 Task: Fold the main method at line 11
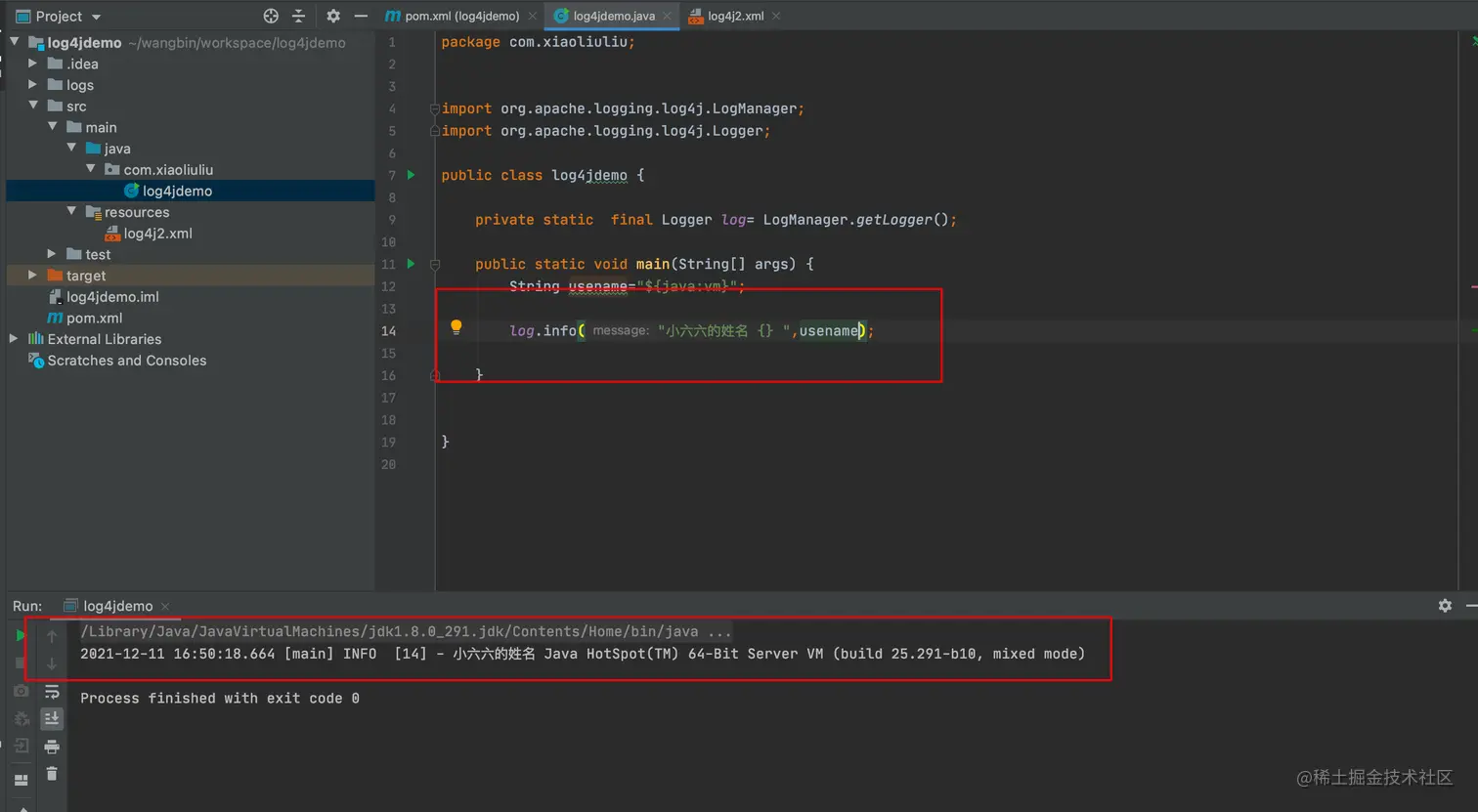click(x=435, y=264)
